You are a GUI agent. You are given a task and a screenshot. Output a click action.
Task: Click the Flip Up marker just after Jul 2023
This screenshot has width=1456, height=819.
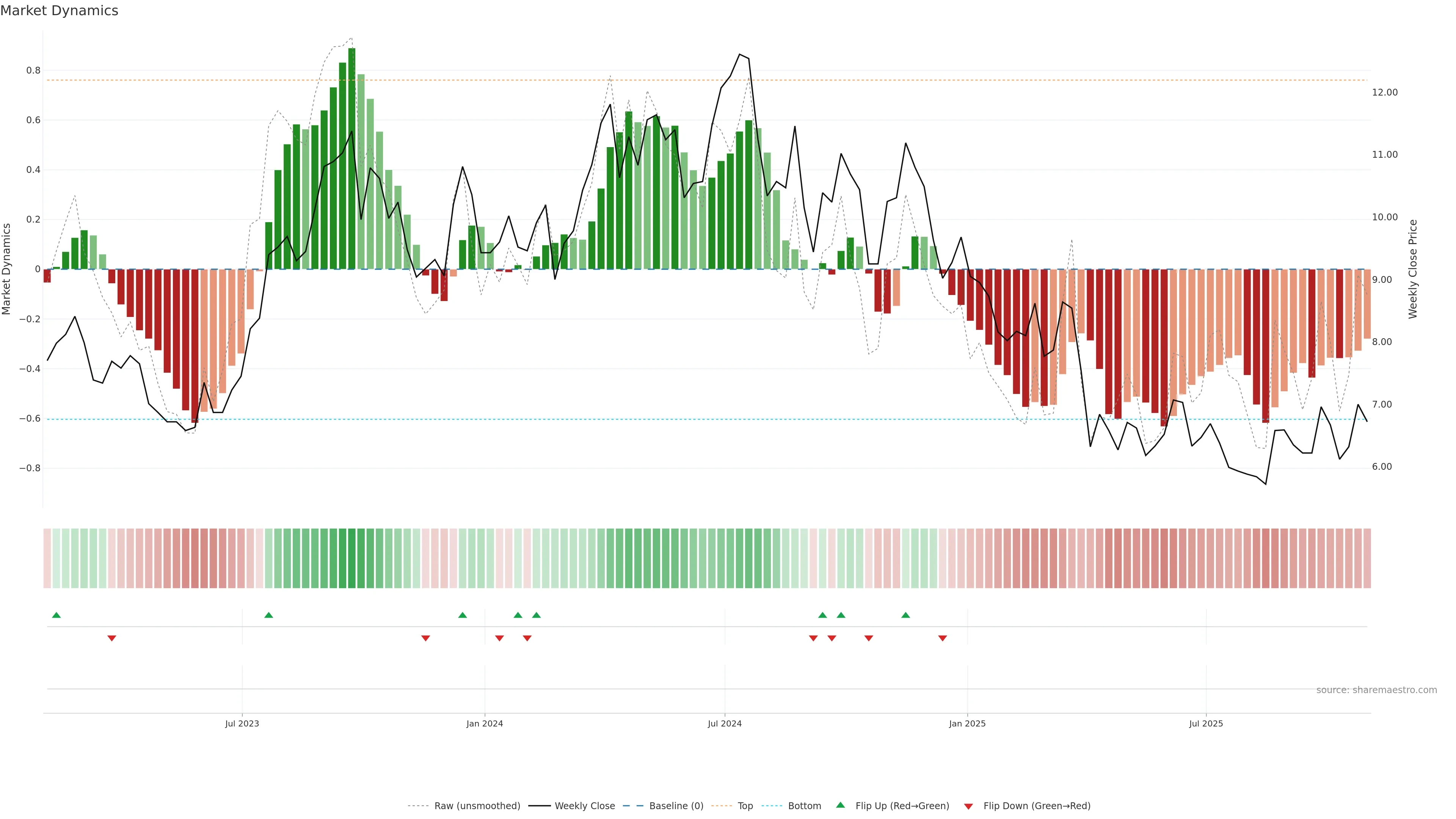268,615
